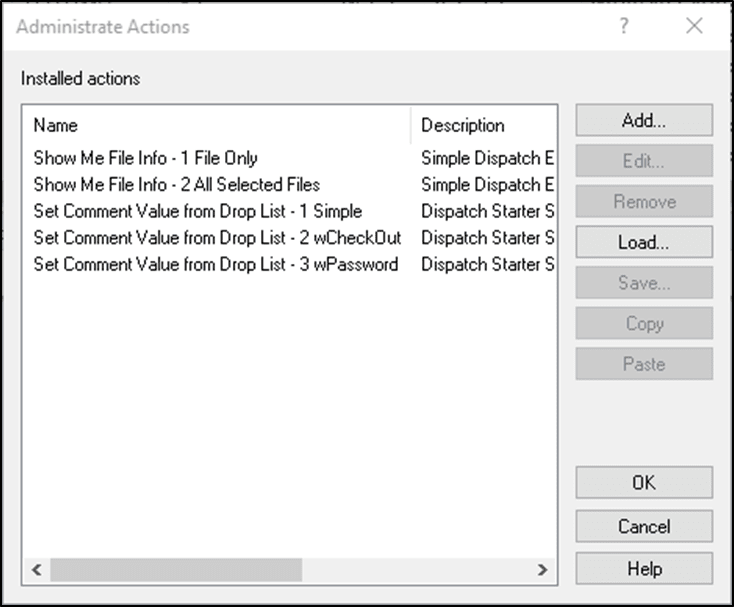
Task: Open Help for installed actions
Action: 644,569
